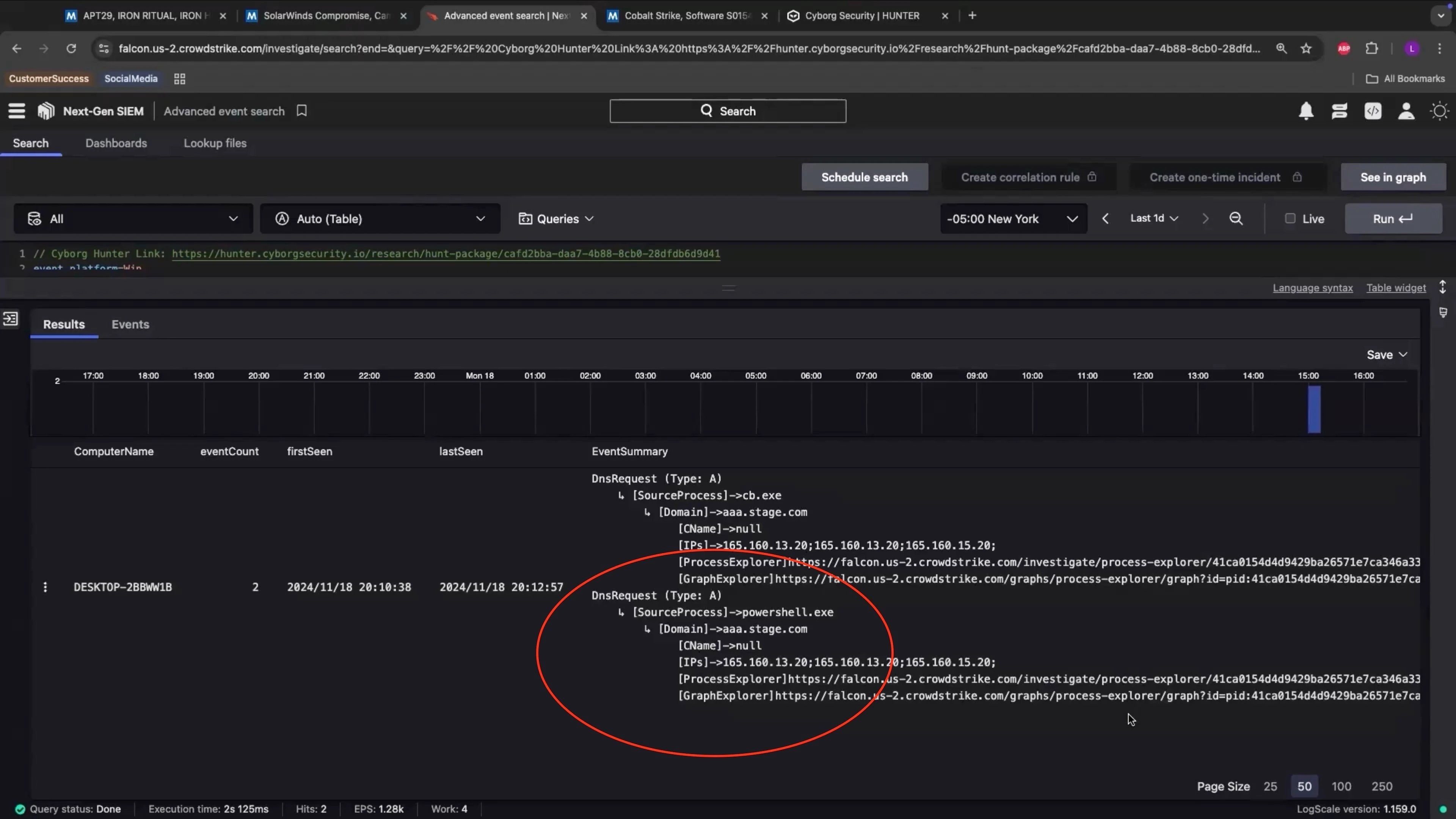Bookmark the Advanced event search page
The width and height of the screenshot is (1456, 819).
click(x=302, y=111)
